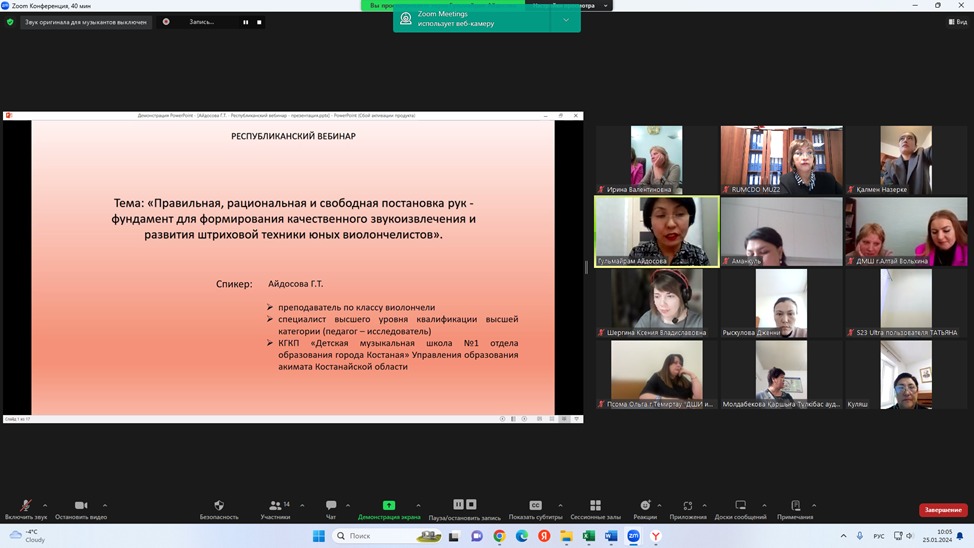Pause recording in bottom toolbar
Viewport: 974px width, 548px height.
point(458,505)
